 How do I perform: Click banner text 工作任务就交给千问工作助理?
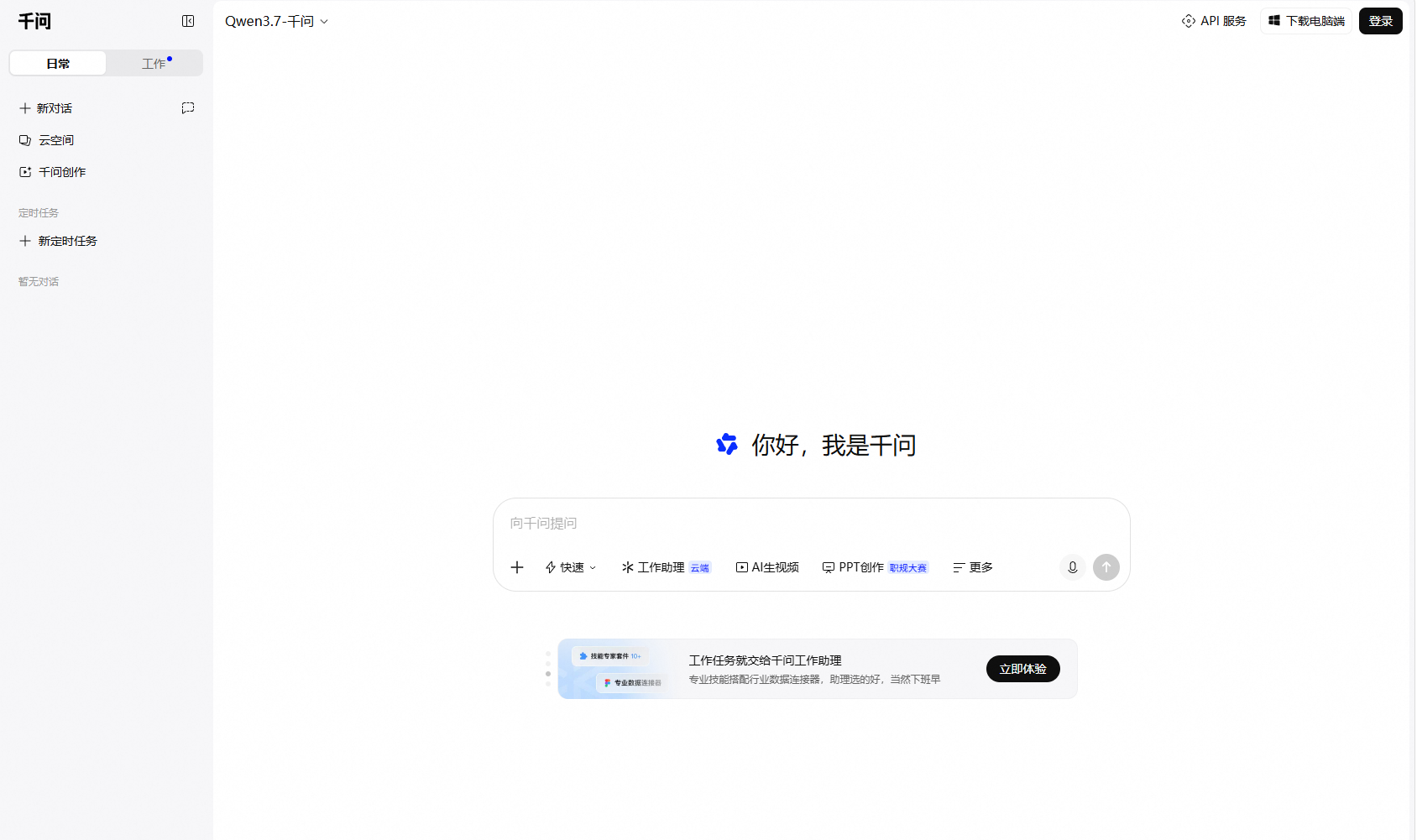pyautogui.click(x=765, y=660)
